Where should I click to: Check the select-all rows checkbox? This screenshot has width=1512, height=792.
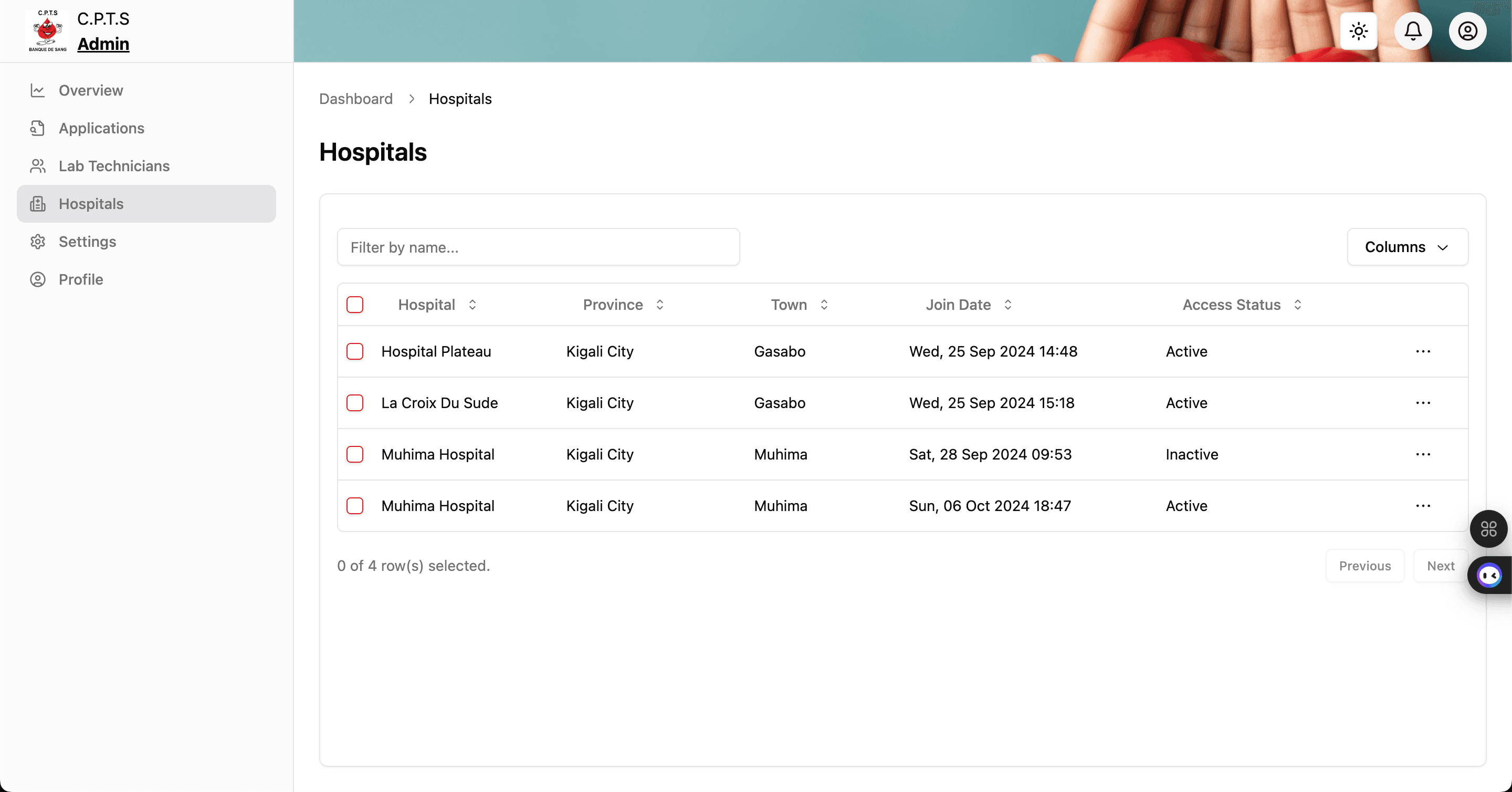[x=354, y=305]
